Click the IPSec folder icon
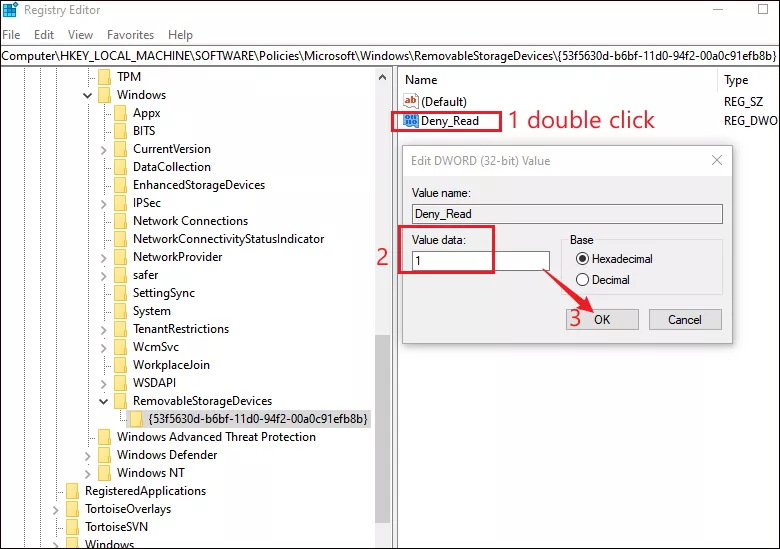 click(120, 203)
